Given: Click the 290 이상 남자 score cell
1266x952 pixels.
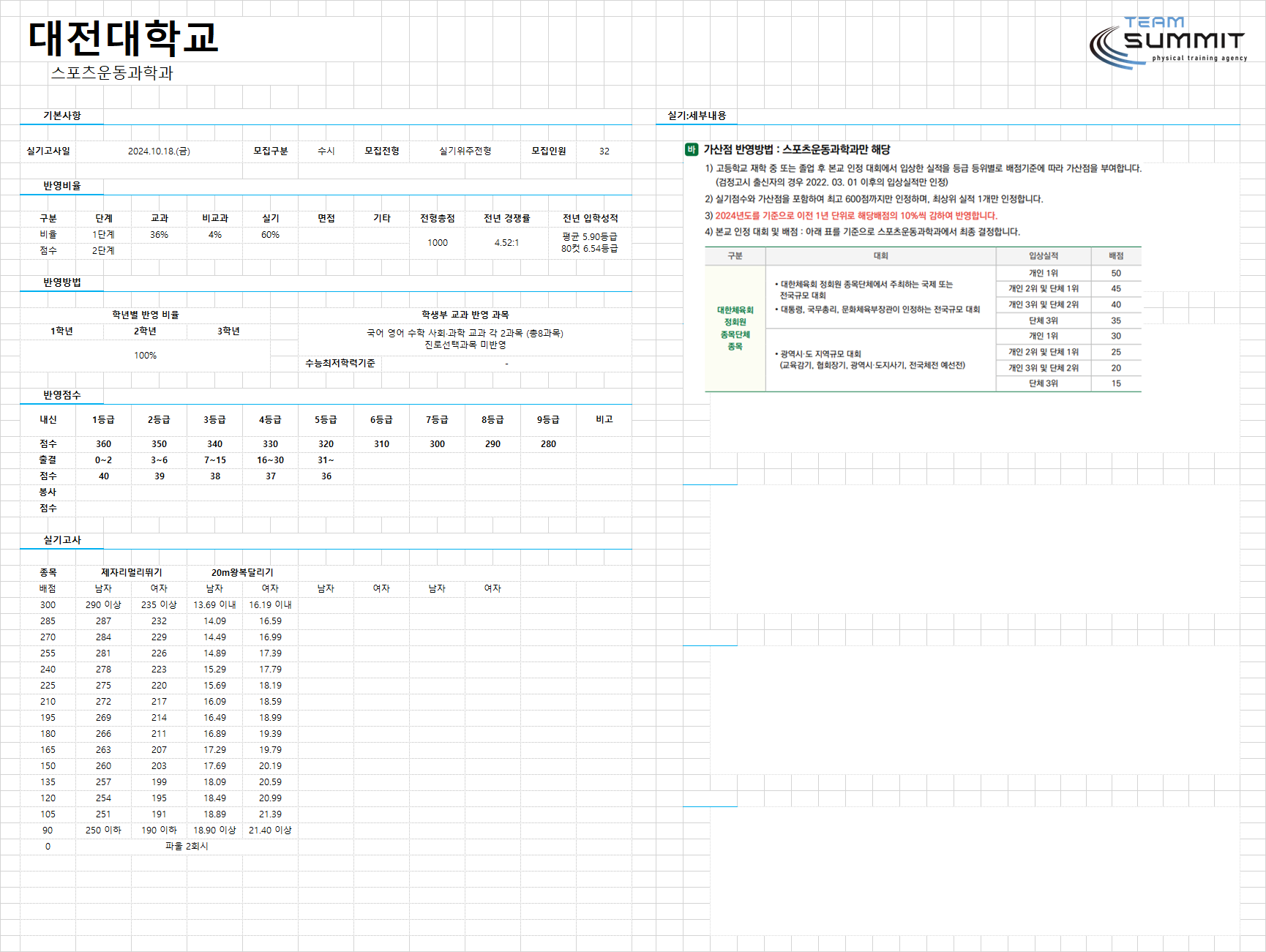Looking at the screenshot, I should [103, 604].
